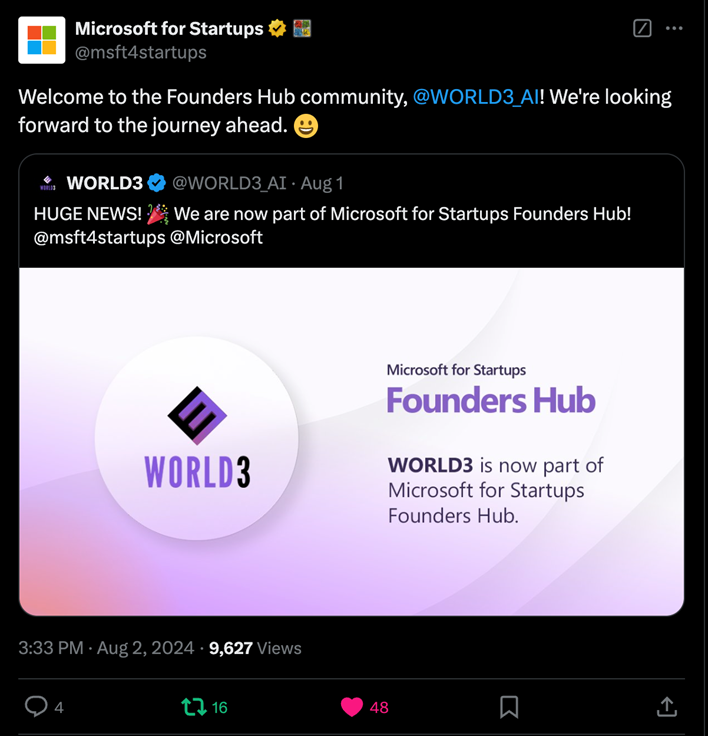Click WORLD3's blue verified checkmark
The image size is (708, 736).
coord(157,183)
